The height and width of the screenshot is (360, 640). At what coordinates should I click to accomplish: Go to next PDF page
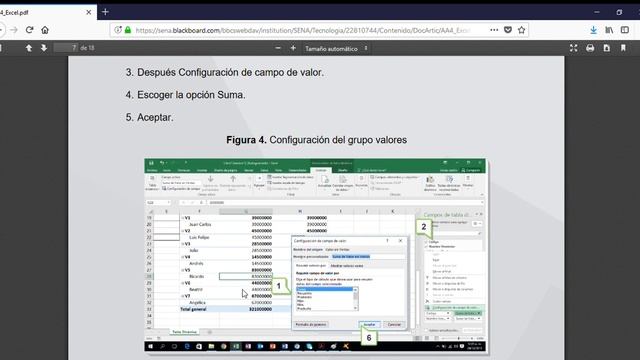coord(44,48)
